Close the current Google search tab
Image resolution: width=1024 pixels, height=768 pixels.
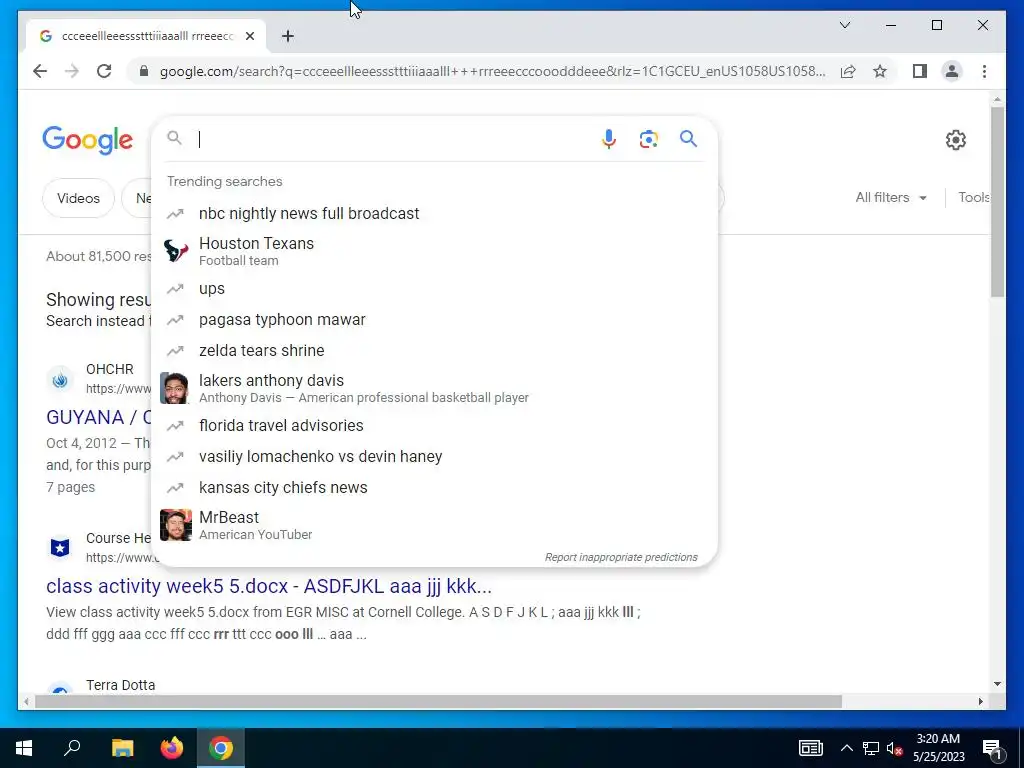pos(249,36)
